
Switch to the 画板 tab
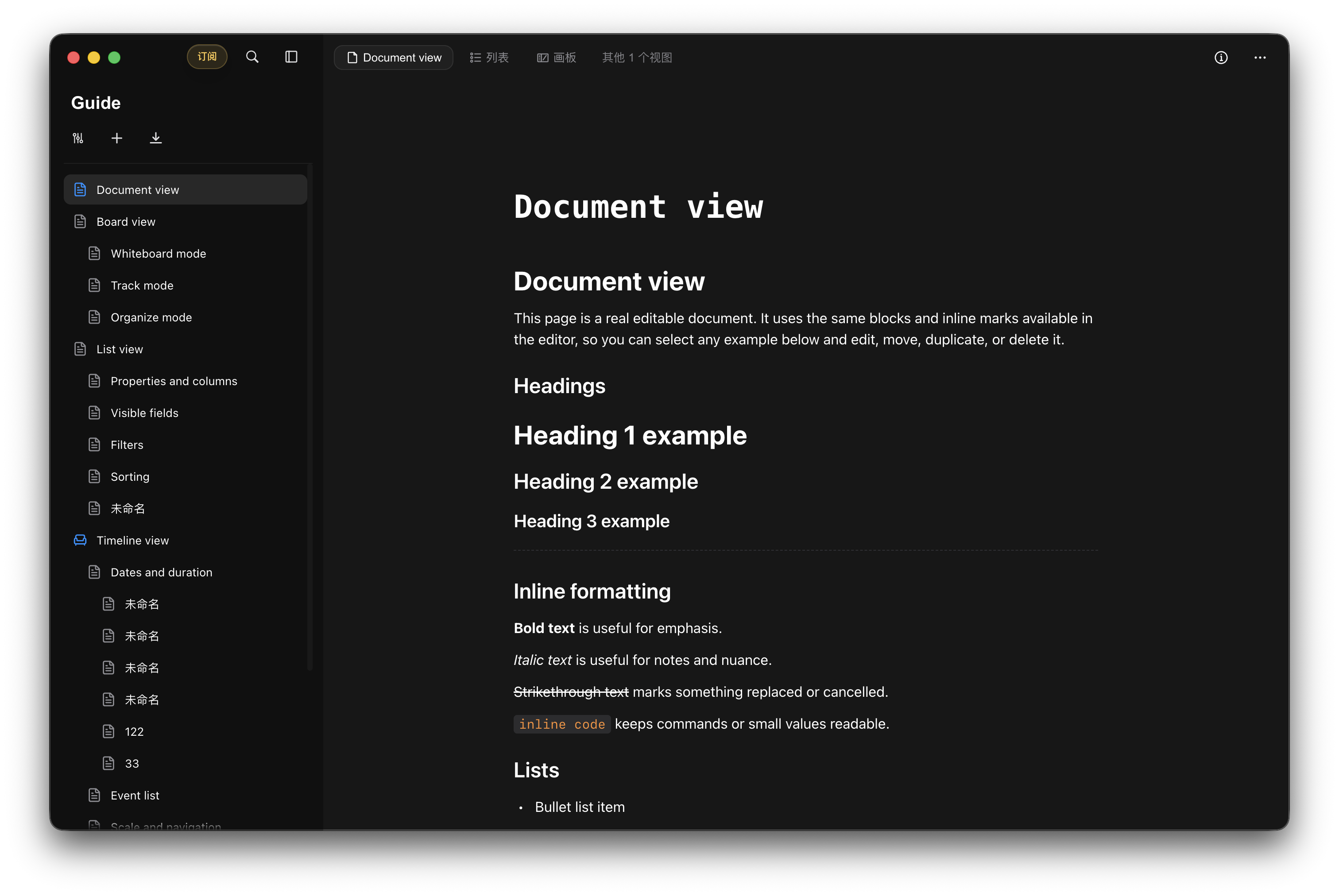[x=556, y=58]
